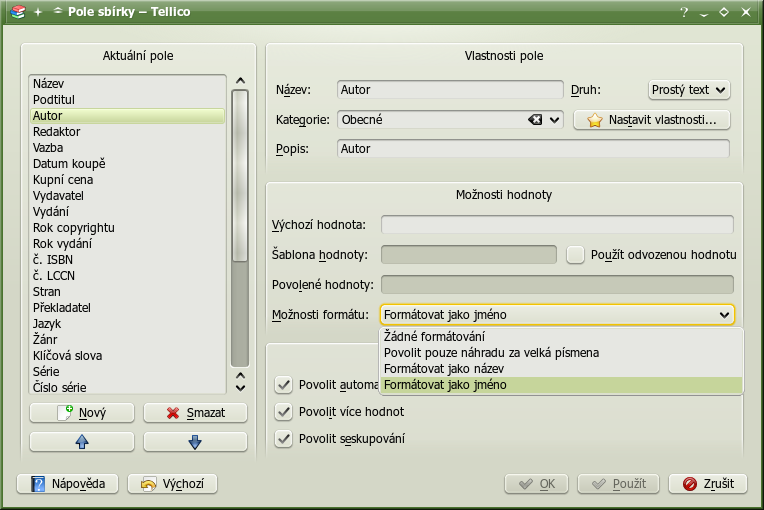Click the field list scrollbar handle
This screenshot has height=510, width=764.
pos(240,175)
